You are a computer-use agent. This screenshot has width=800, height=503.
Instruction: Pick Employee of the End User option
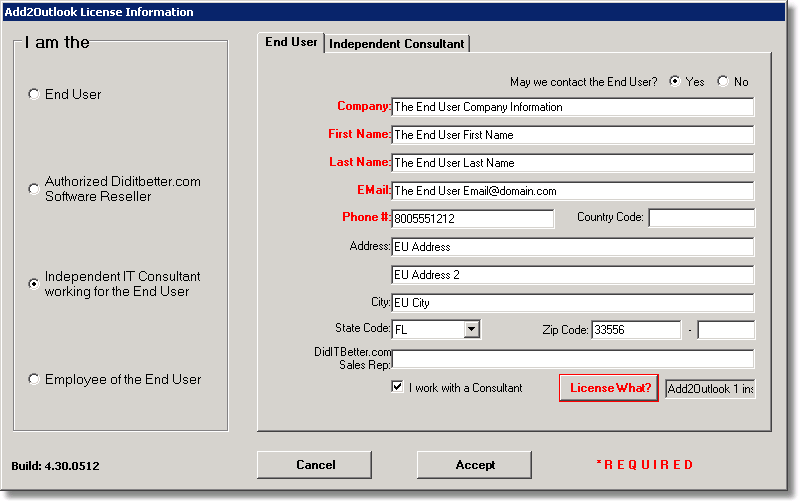click(x=34, y=379)
